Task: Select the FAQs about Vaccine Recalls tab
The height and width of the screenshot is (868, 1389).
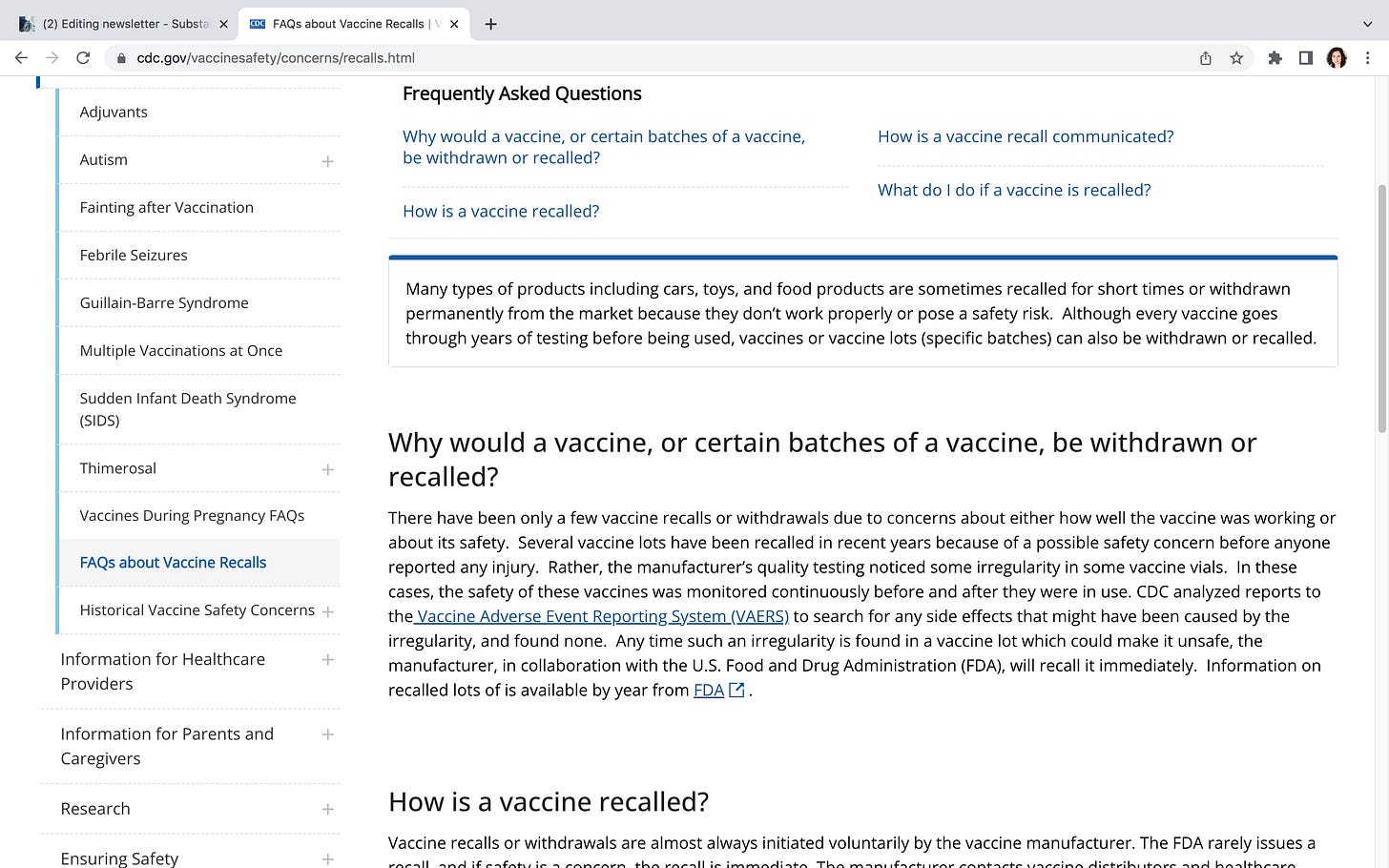Action: 353,24
